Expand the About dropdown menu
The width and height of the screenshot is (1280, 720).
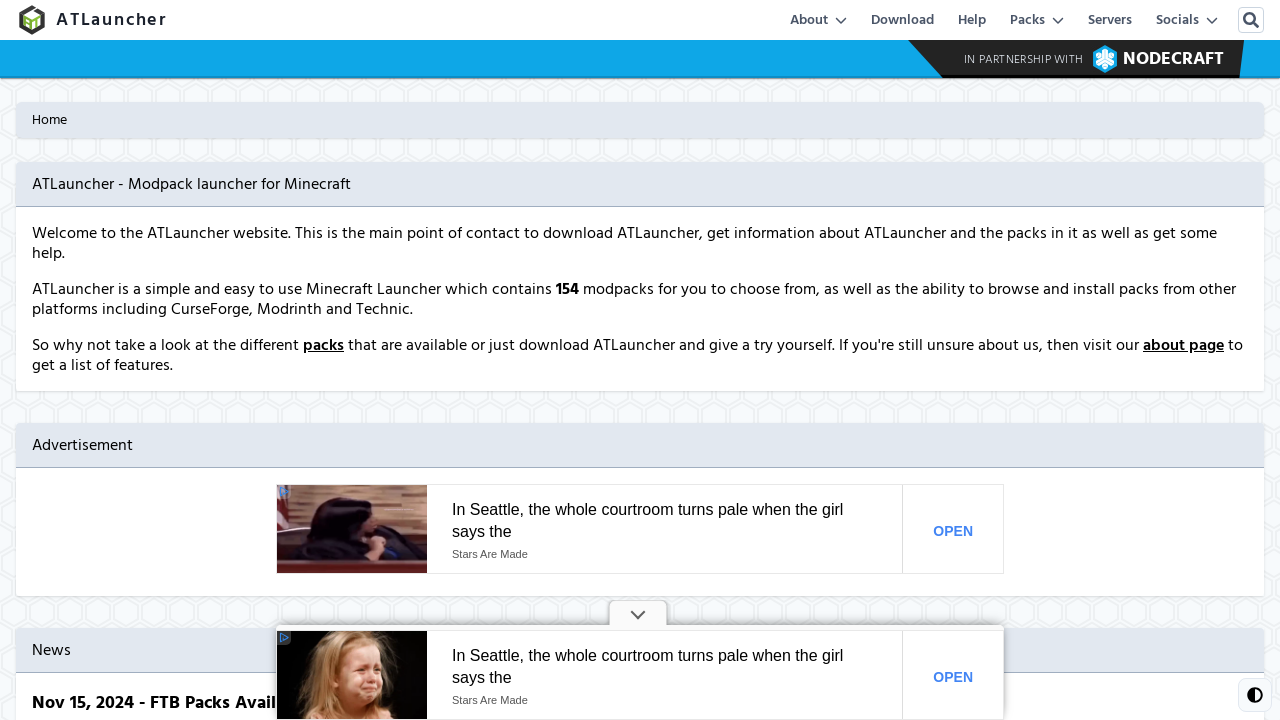pos(818,20)
